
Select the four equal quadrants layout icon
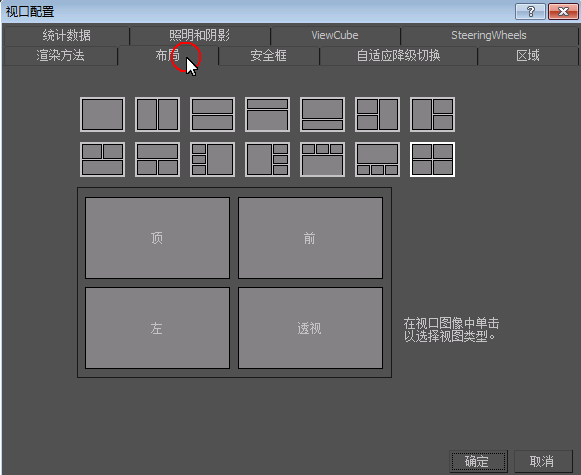432,159
